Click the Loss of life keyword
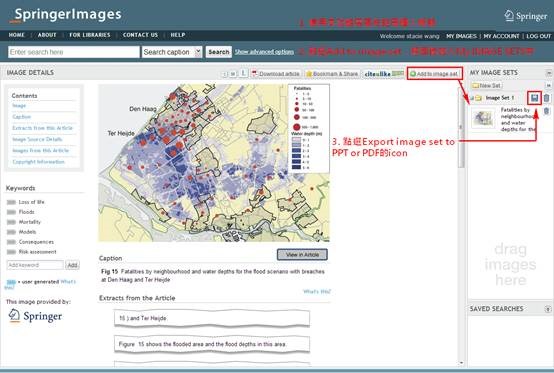This screenshot has width=554, height=373. (31, 202)
